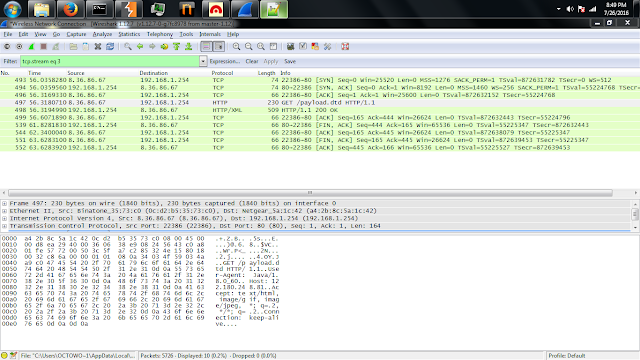Expand Transmission Control Protocol row

(x=4, y=226)
